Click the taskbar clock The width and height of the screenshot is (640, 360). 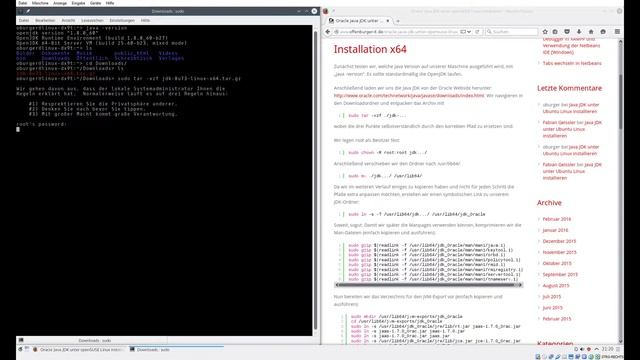(607, 349)
